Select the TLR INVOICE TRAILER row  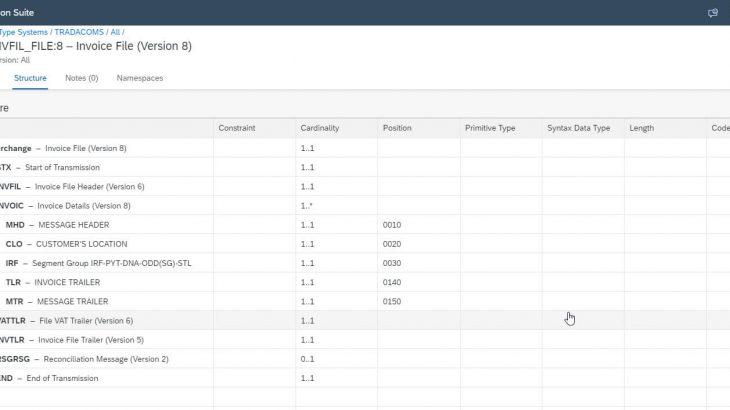(365, 282)
